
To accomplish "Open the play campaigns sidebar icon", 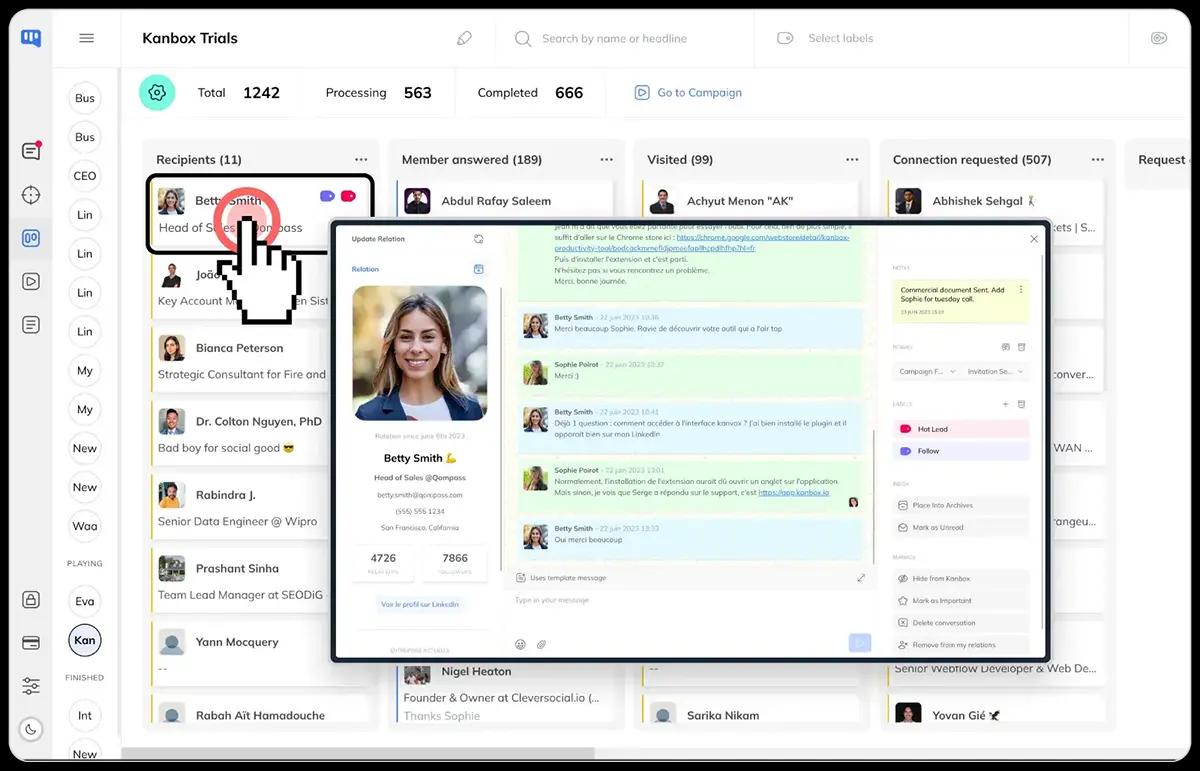I will (x=31, y=281).
